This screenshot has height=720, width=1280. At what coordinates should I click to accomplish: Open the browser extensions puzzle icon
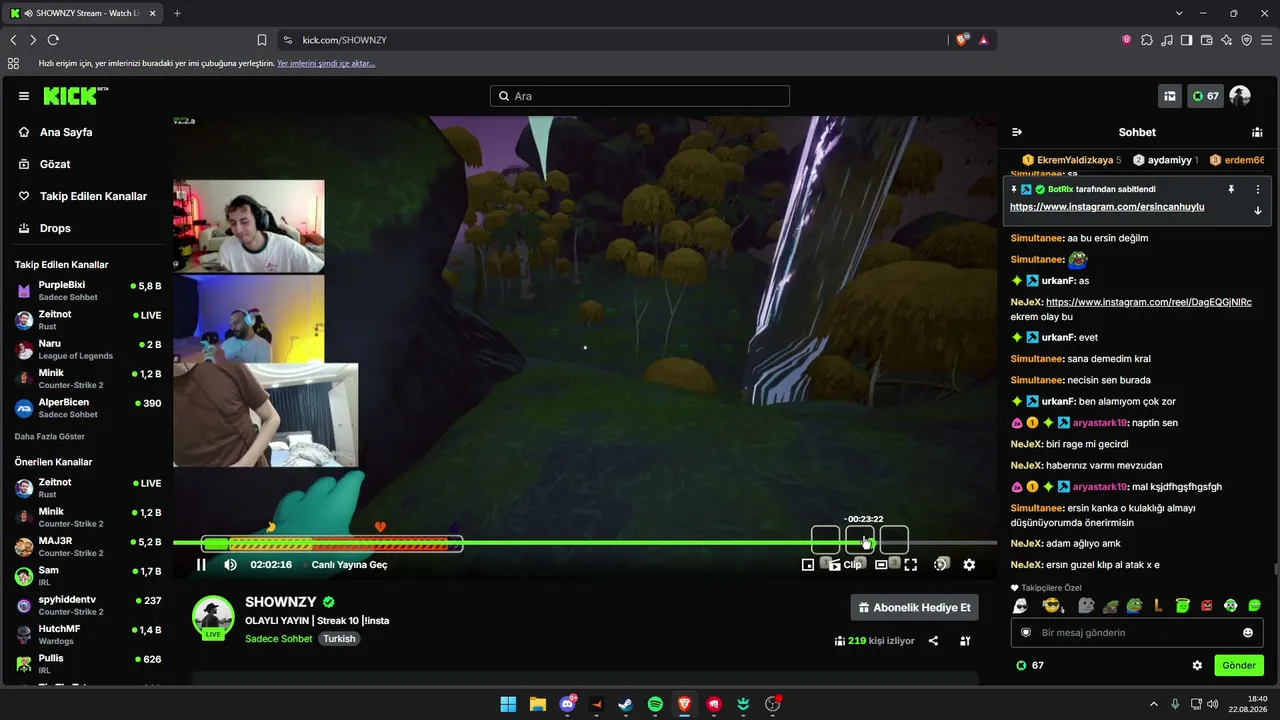point(1147,40)
